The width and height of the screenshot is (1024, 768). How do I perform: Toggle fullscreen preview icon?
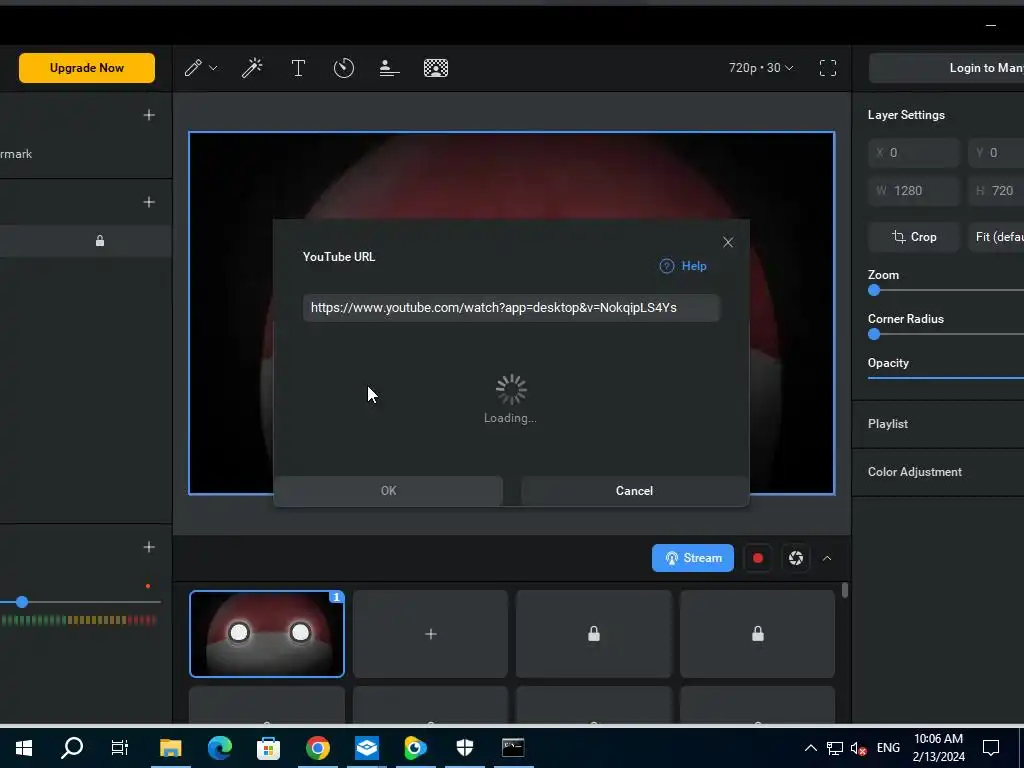tap(828, 68)
